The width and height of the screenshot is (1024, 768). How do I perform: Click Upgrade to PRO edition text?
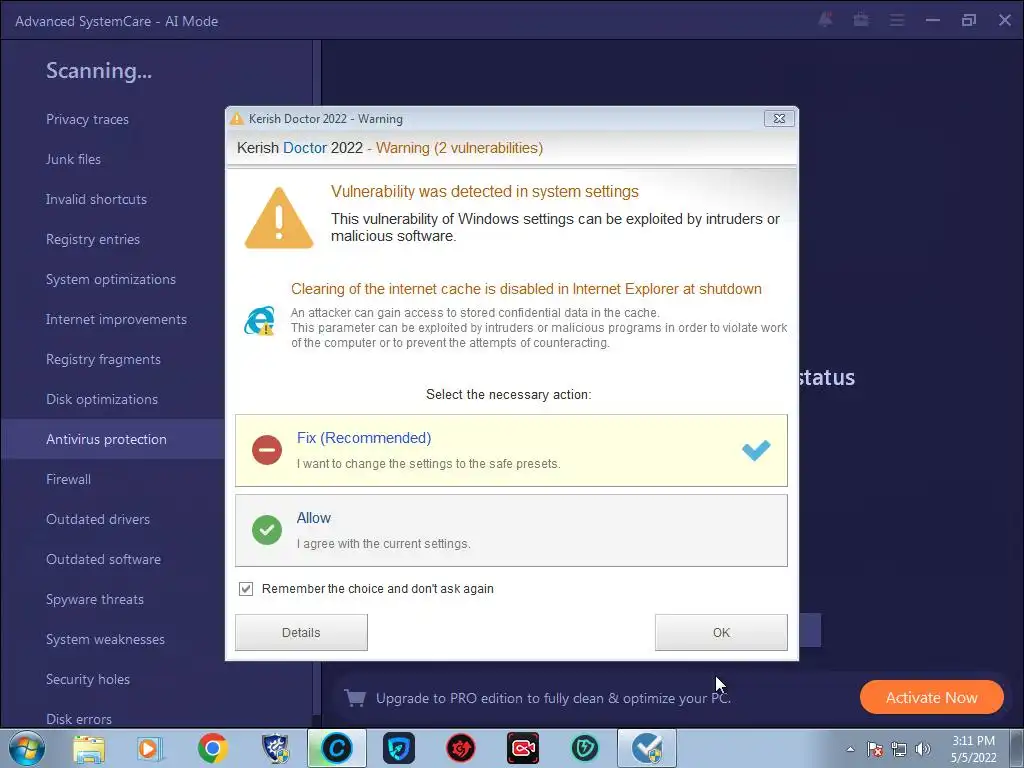click(553, 698)
